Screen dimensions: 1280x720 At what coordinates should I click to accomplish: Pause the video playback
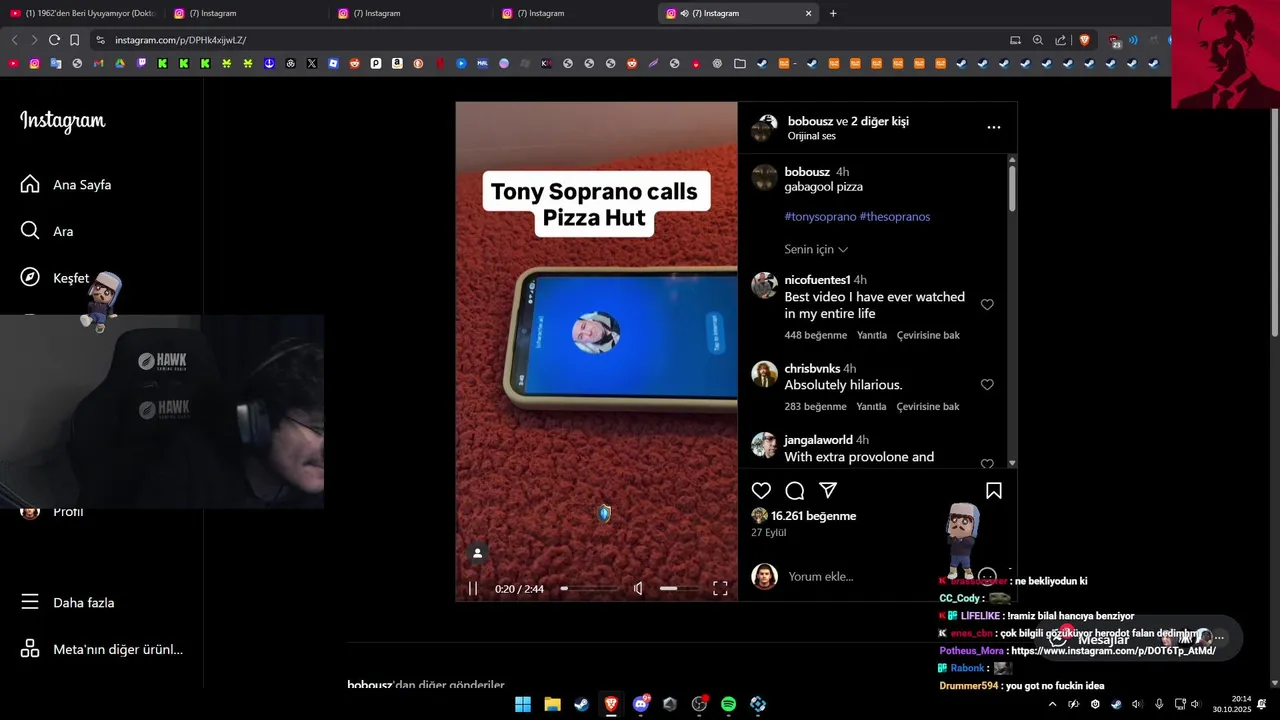(473, 589)
